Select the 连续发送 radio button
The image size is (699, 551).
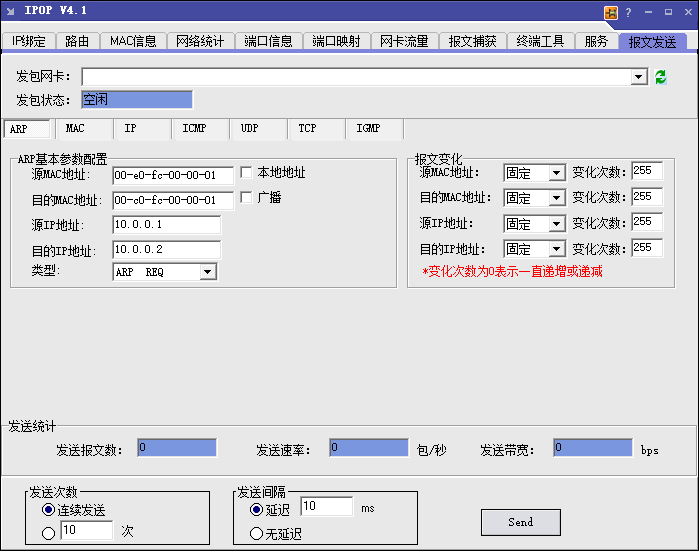tap(49, 510)
